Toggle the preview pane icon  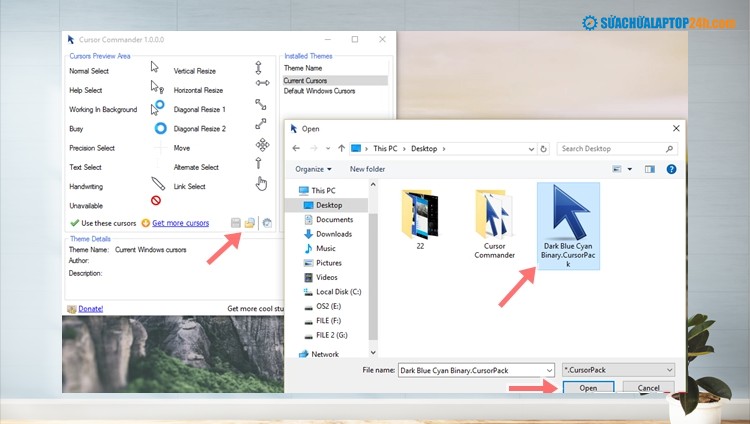point(650,169)
